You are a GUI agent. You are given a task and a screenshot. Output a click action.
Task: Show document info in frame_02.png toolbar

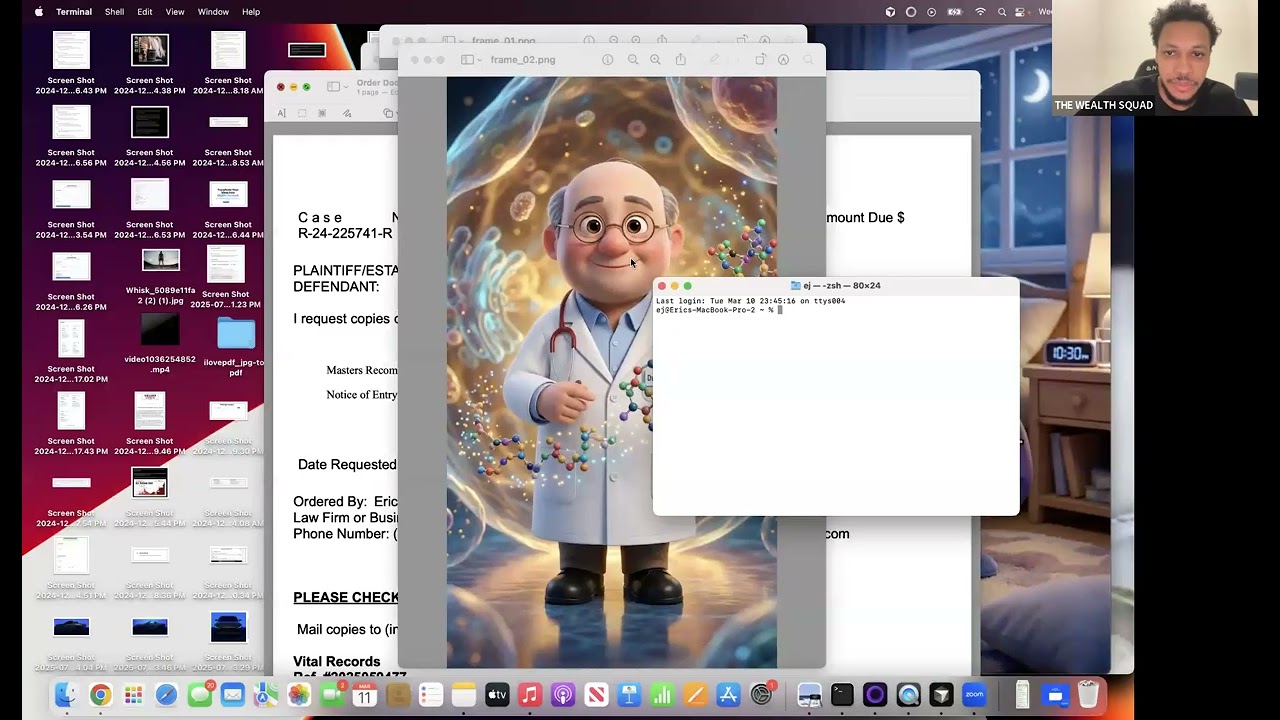607,60
